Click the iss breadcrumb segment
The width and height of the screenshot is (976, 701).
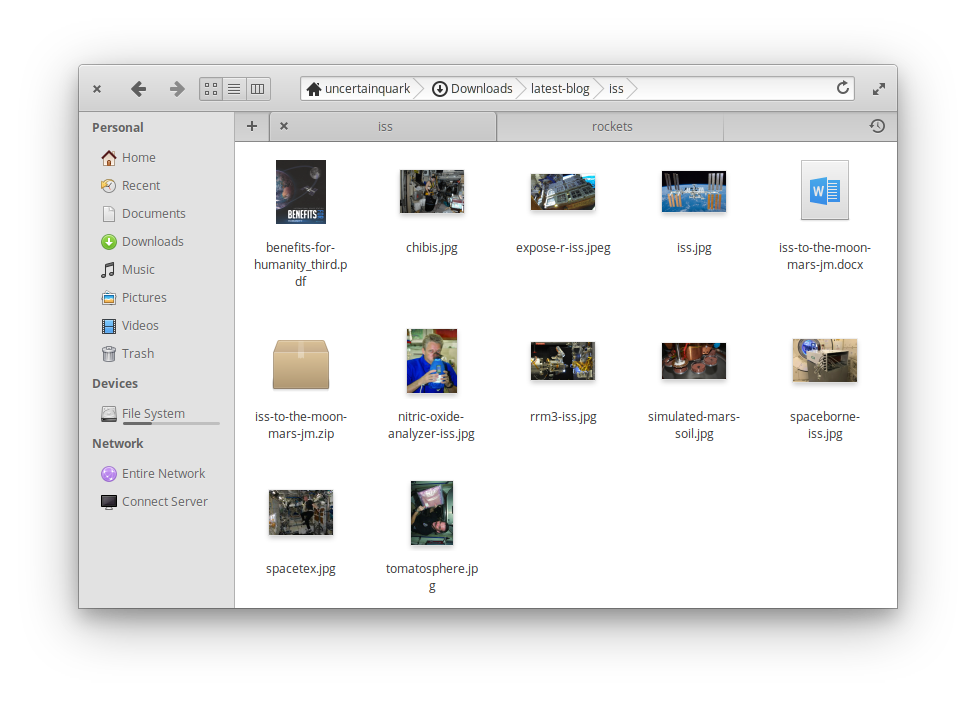tap(616, 88)
